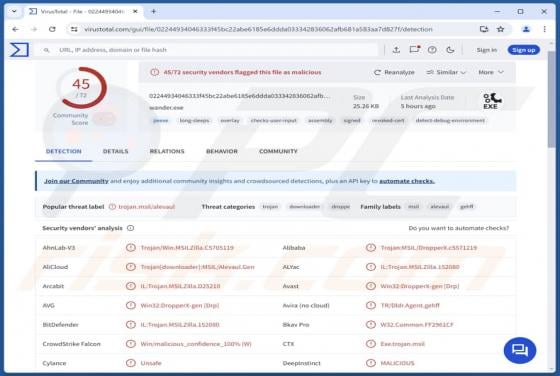Click the Reanalyze button
The width and height of the screenshot is (560, 376).
tap(394, 72)
